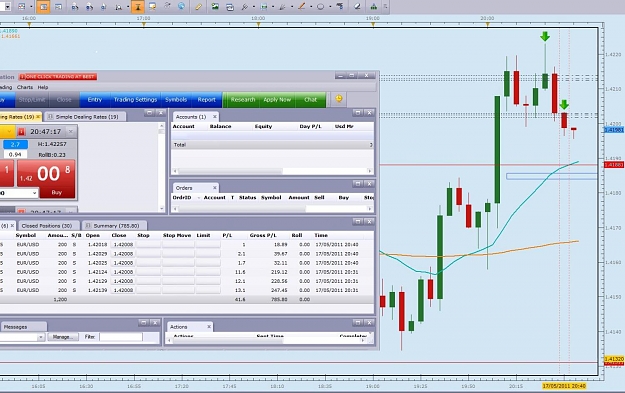This screenshot has height=393, width=625.
Task: Switch to Summary (785.80) tab
Action: (113, 226)
